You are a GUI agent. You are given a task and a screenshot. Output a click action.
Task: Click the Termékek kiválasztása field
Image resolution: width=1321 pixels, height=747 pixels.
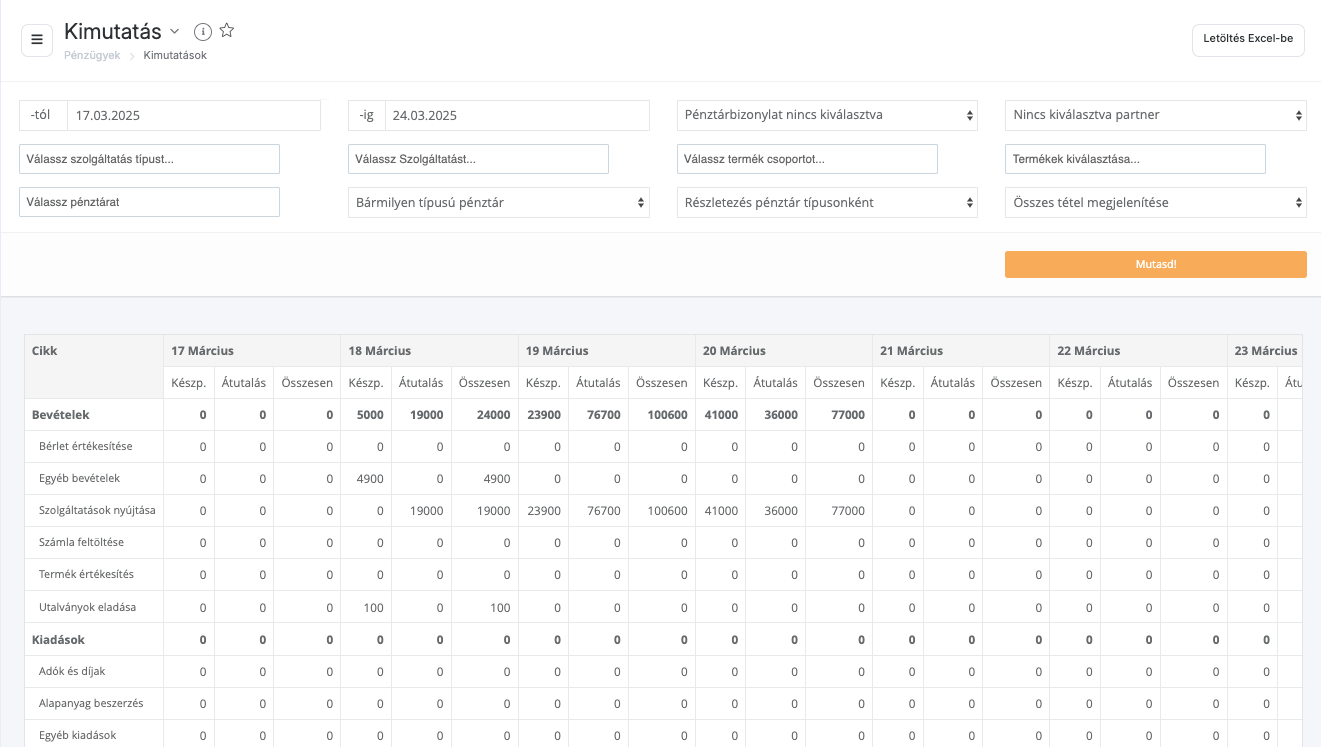(x=1135, y=159)
